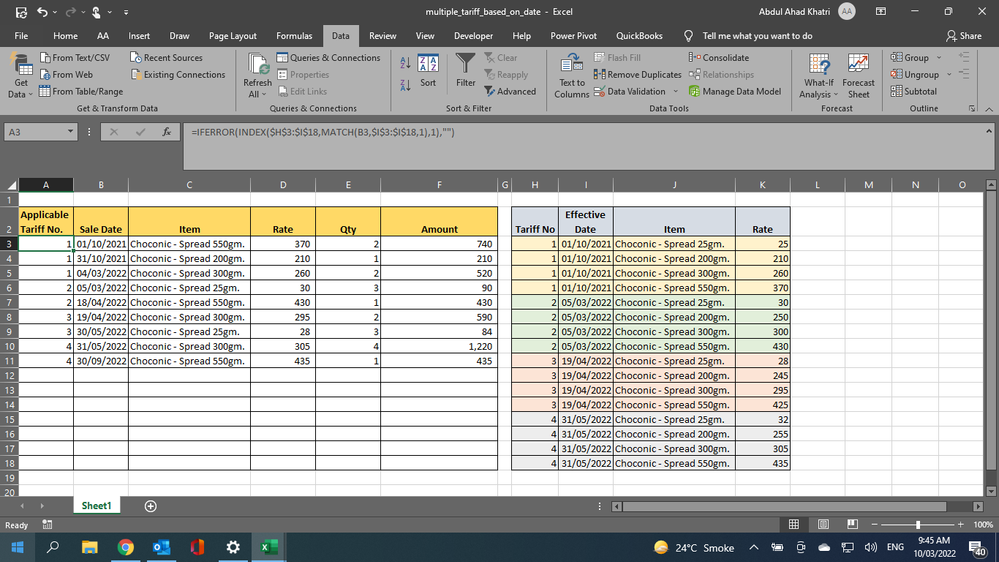The height and width of the screenshot is (562, 999).
Task: Click the Subtotal command
Action: (x=914, y=92)
